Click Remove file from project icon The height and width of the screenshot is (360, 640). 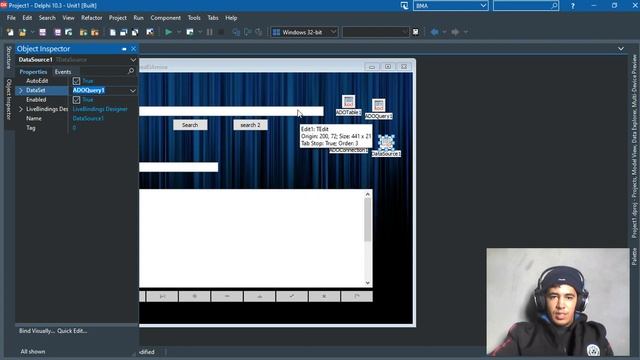95,32
